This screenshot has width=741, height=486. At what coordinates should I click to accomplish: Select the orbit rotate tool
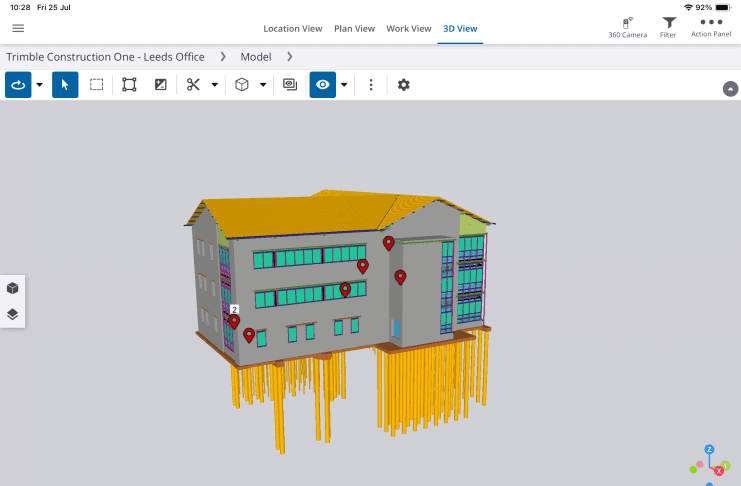pos(18,85)
